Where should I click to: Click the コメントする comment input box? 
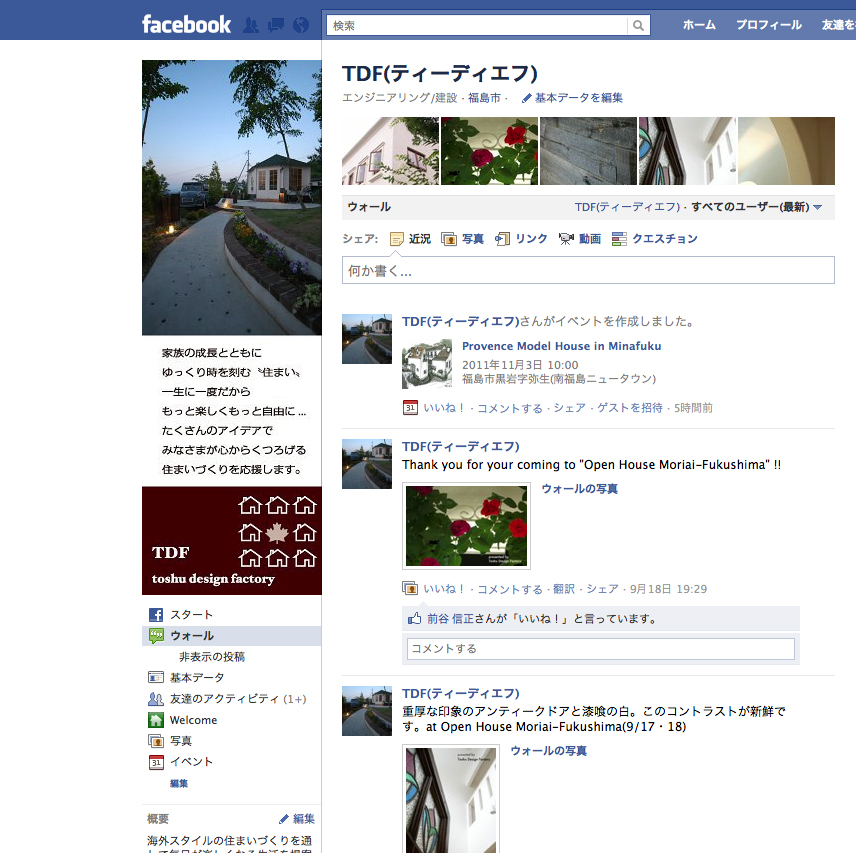[601, 649]
